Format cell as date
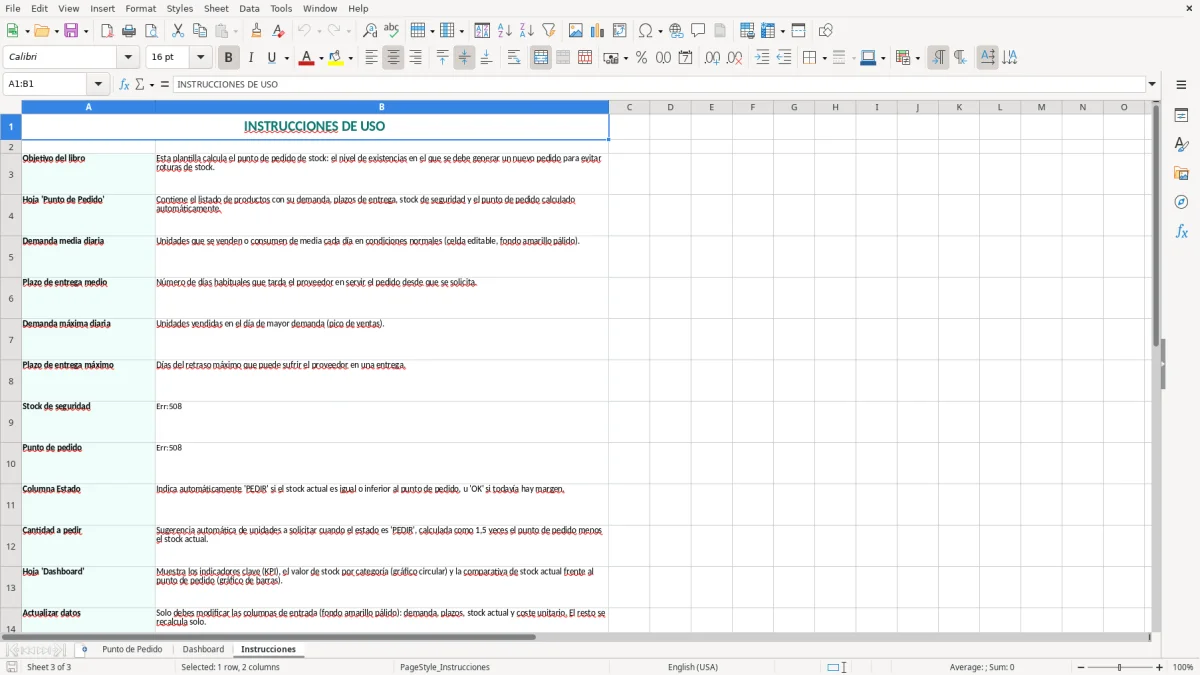The height and width of the screenshot is (675, 1200). (685, 58)
